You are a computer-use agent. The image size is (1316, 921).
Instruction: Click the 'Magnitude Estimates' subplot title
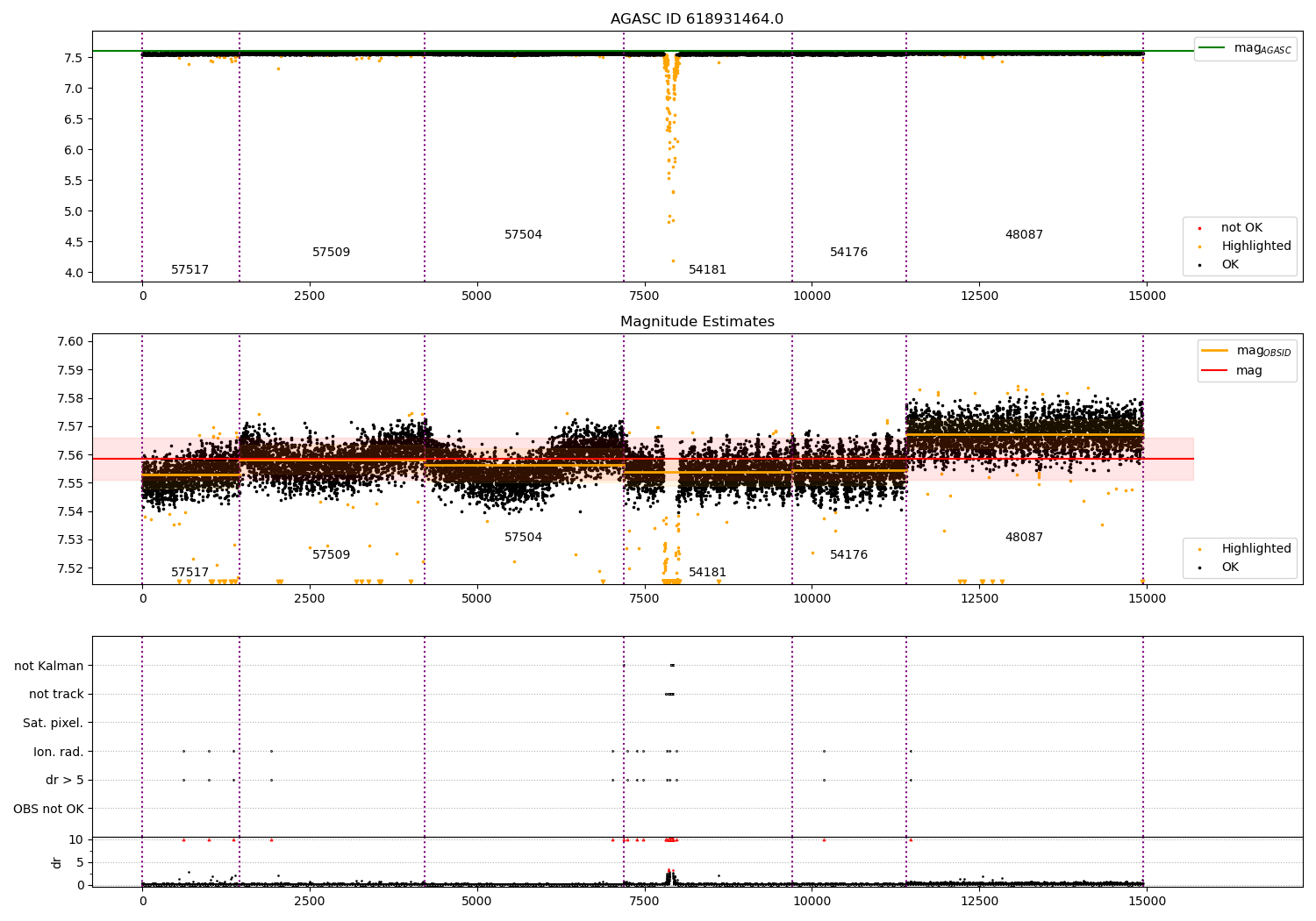coord(697,322)
